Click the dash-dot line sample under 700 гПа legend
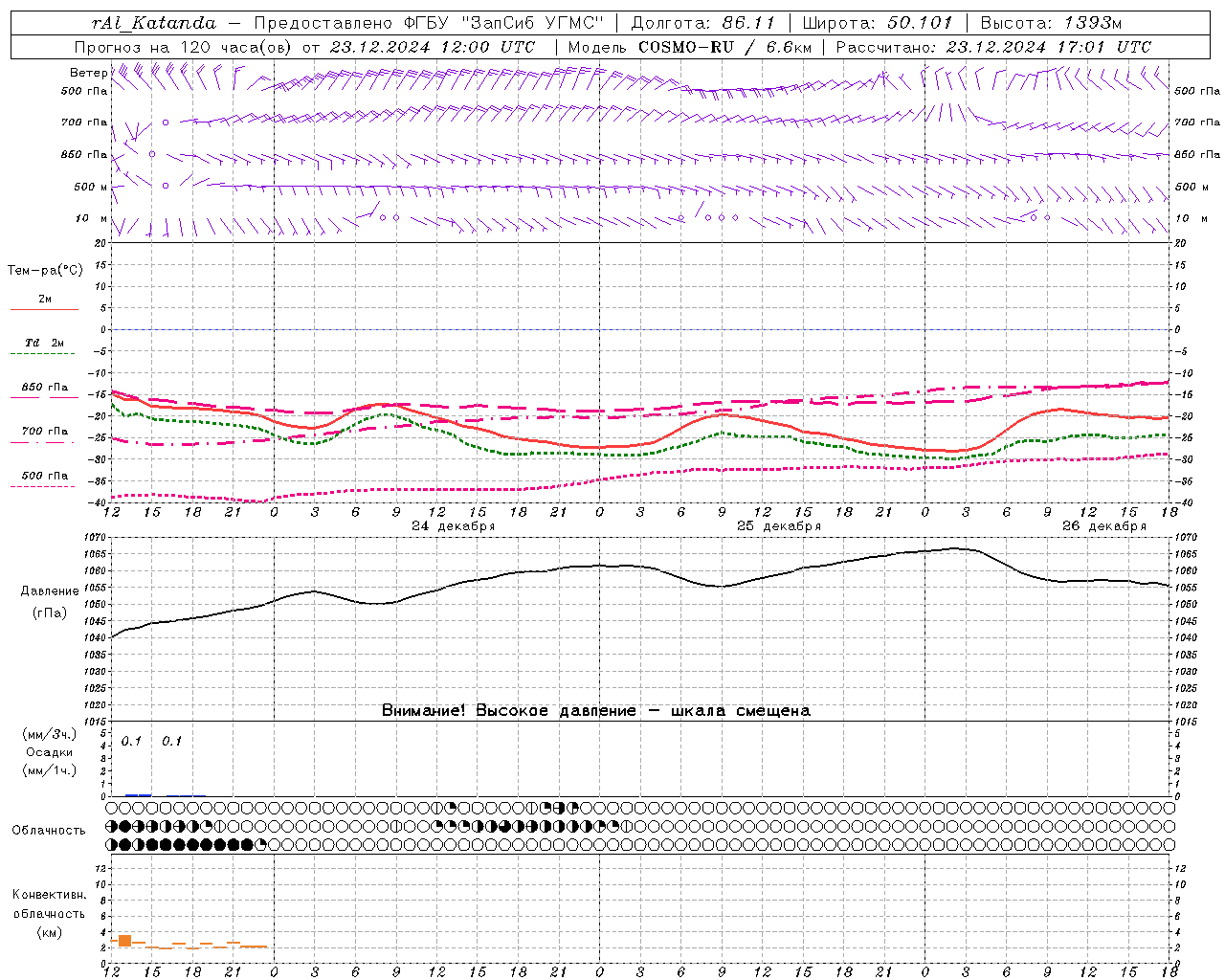This screenshot has width=1225, height=980. [44, 443]
